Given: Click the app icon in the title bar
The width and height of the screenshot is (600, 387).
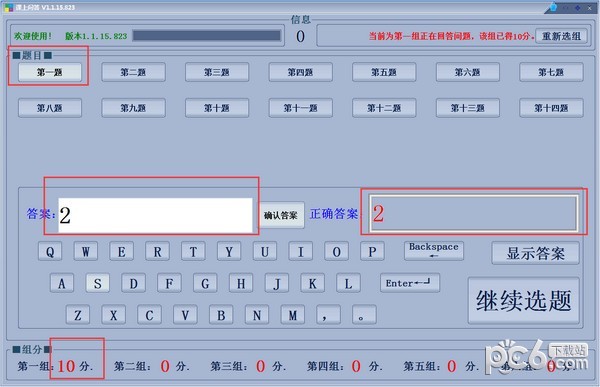Looking at the screenshot, I should (x=8, y=7).
